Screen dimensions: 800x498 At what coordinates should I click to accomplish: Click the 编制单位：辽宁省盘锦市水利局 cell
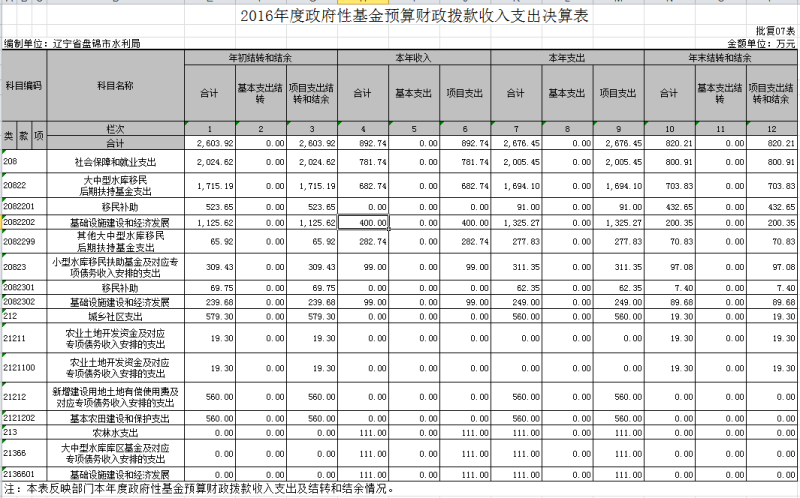click(x=72, y=44)
